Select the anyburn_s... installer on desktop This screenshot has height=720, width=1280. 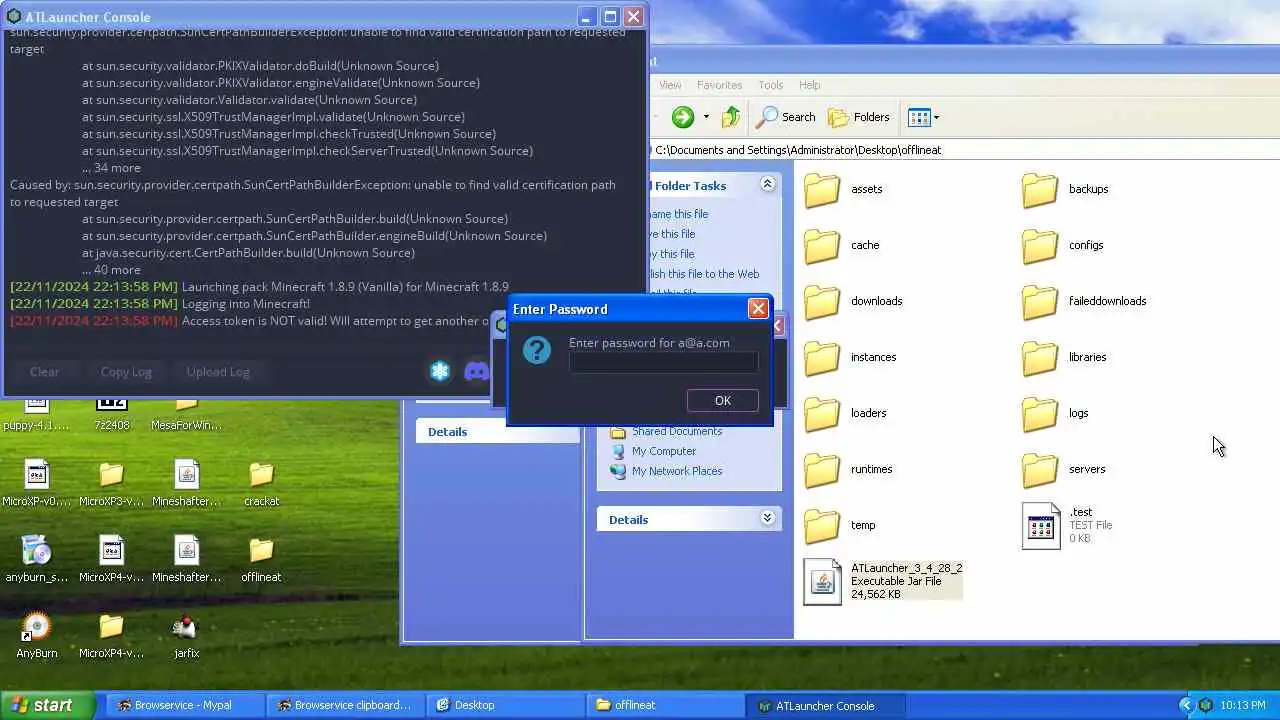pos(37,559)
